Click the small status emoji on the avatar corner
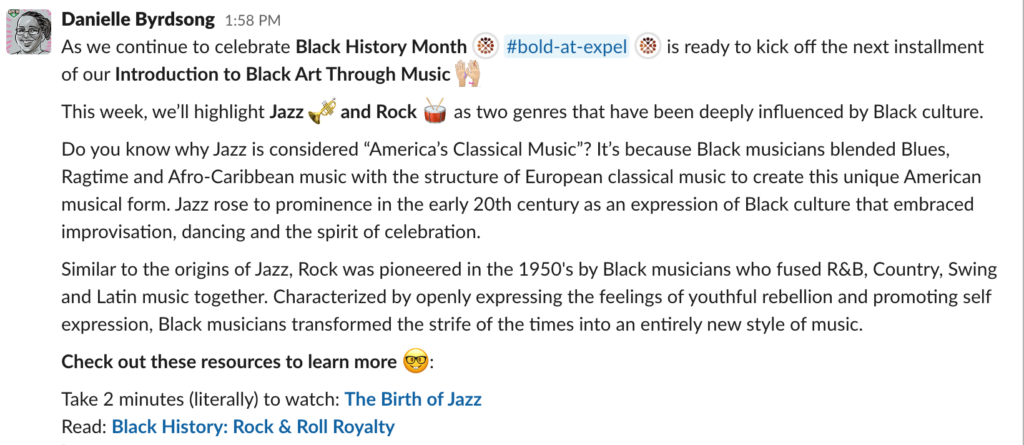This screenshot has height=445, width=1024. (x=10, y=14)
